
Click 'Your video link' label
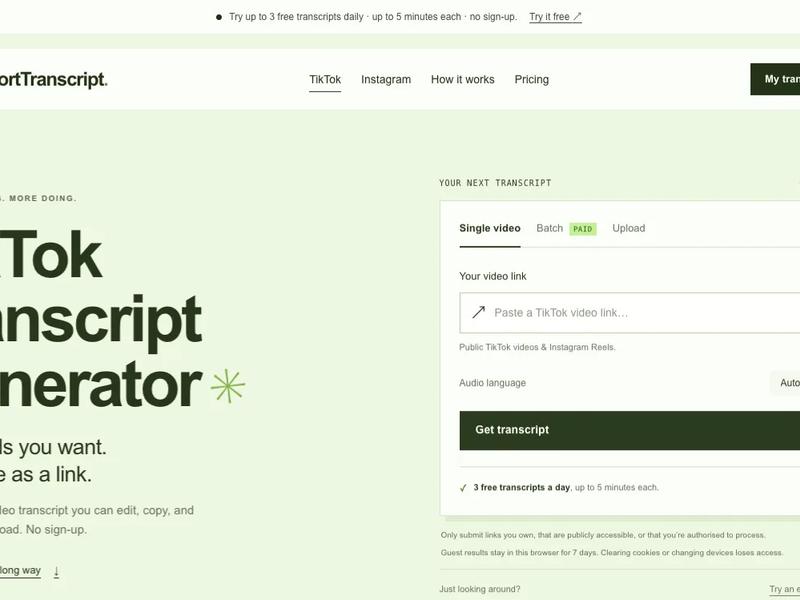click(493, 277)
